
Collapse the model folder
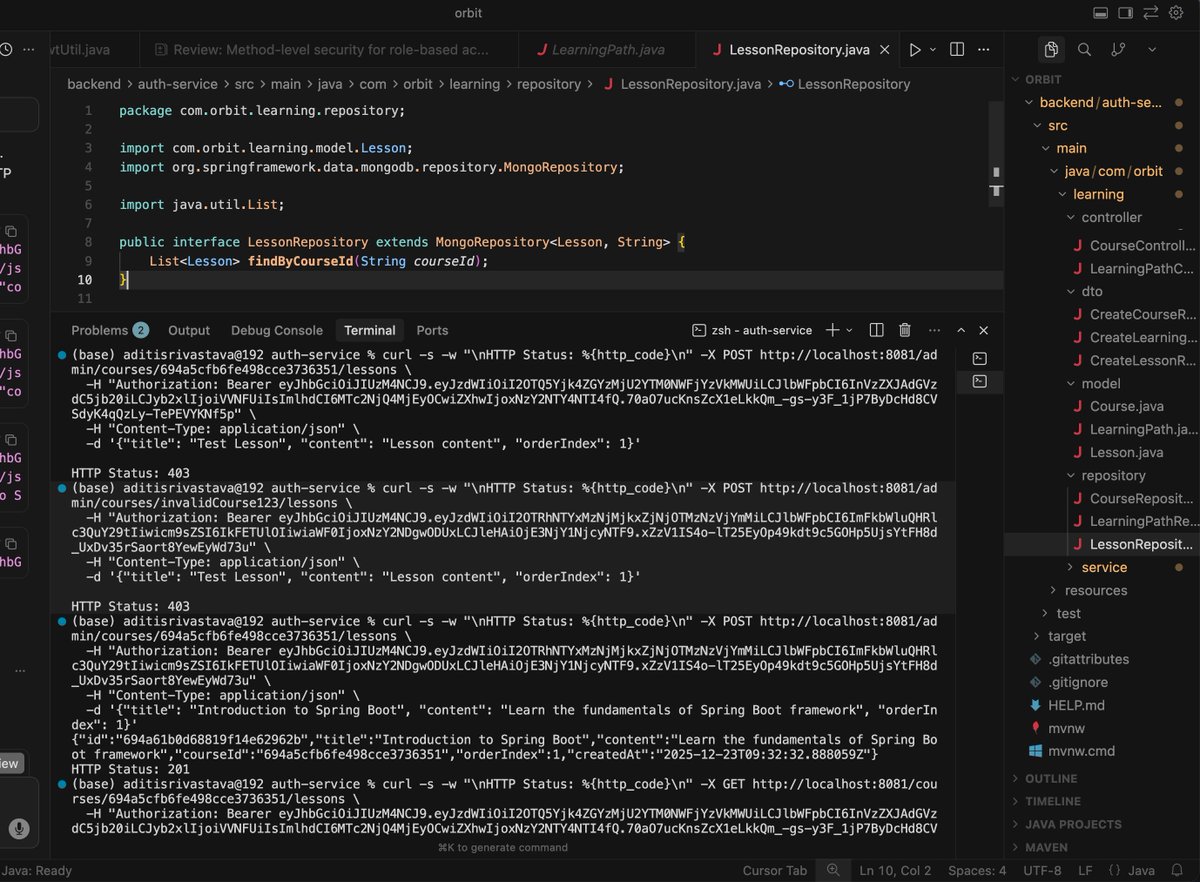pyautogui.click(x=1100, y=383)
